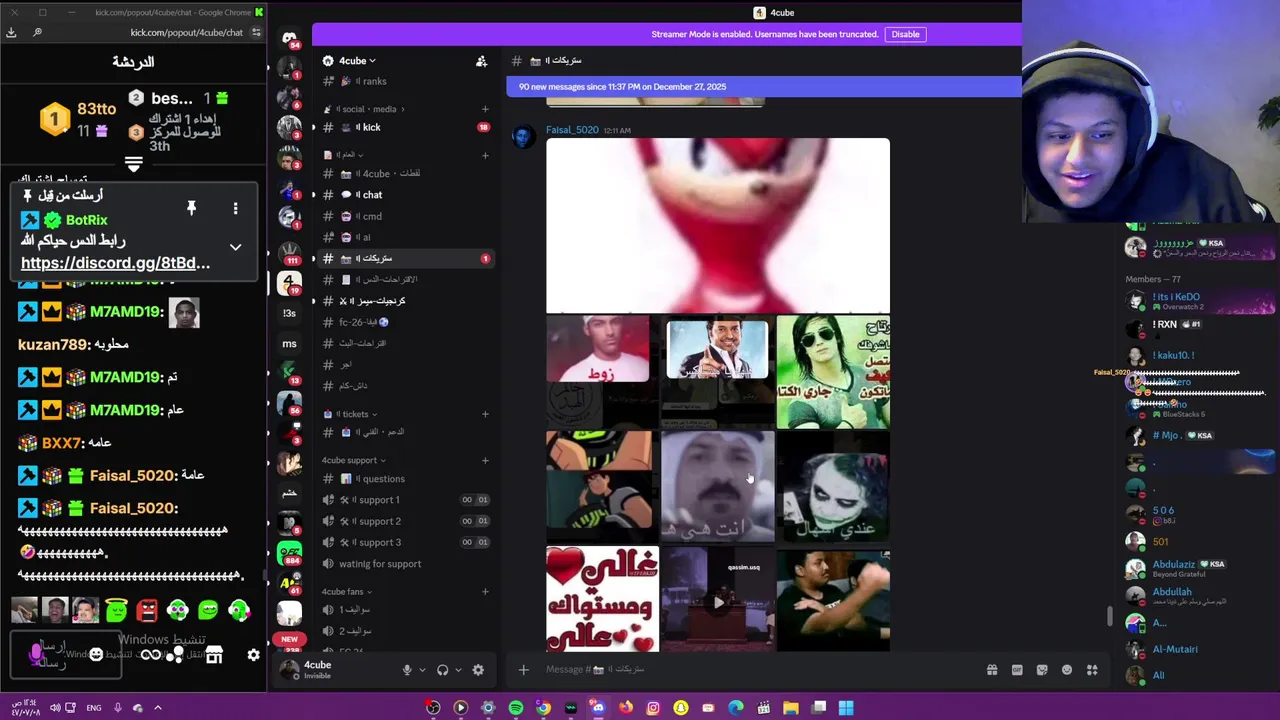
Task: Open Instagram from the taskbar
Action: coord(653,708)
